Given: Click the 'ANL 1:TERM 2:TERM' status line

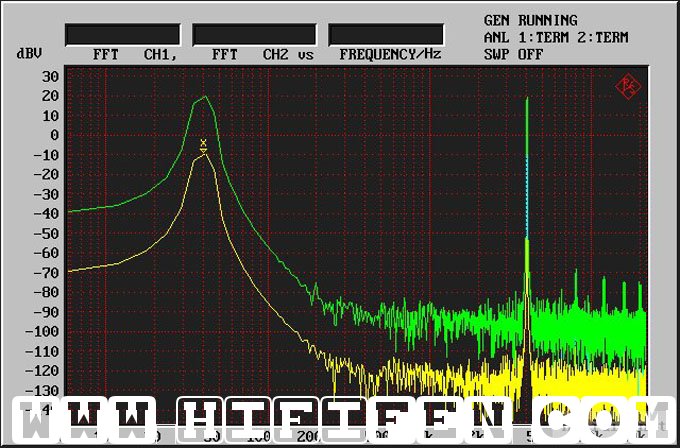Looking at the screenshot, I should 556,38.
